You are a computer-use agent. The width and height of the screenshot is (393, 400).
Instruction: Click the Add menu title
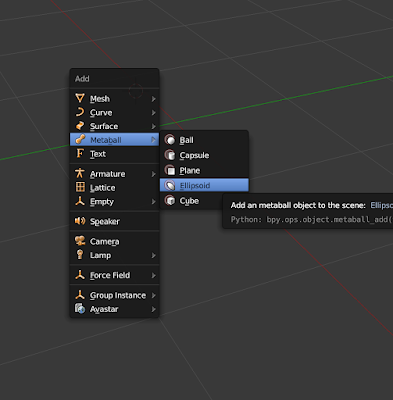[x=82, y=79]
